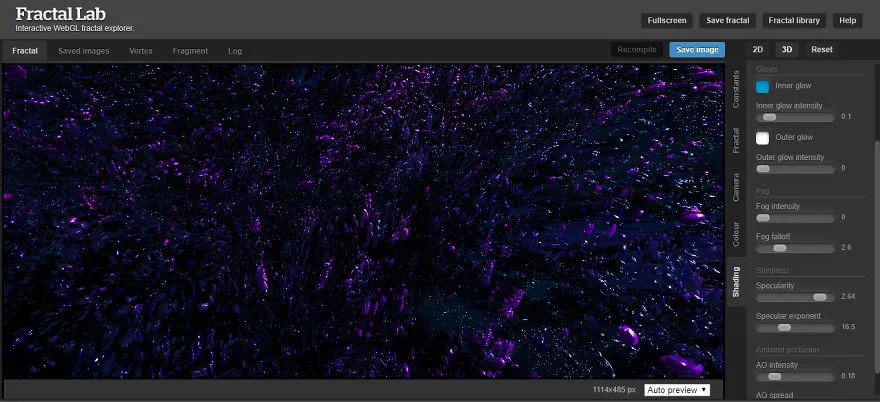Viewport: 880px width, 402px height.
Task: Open the Outer glow white swatch
Action: 762,138
